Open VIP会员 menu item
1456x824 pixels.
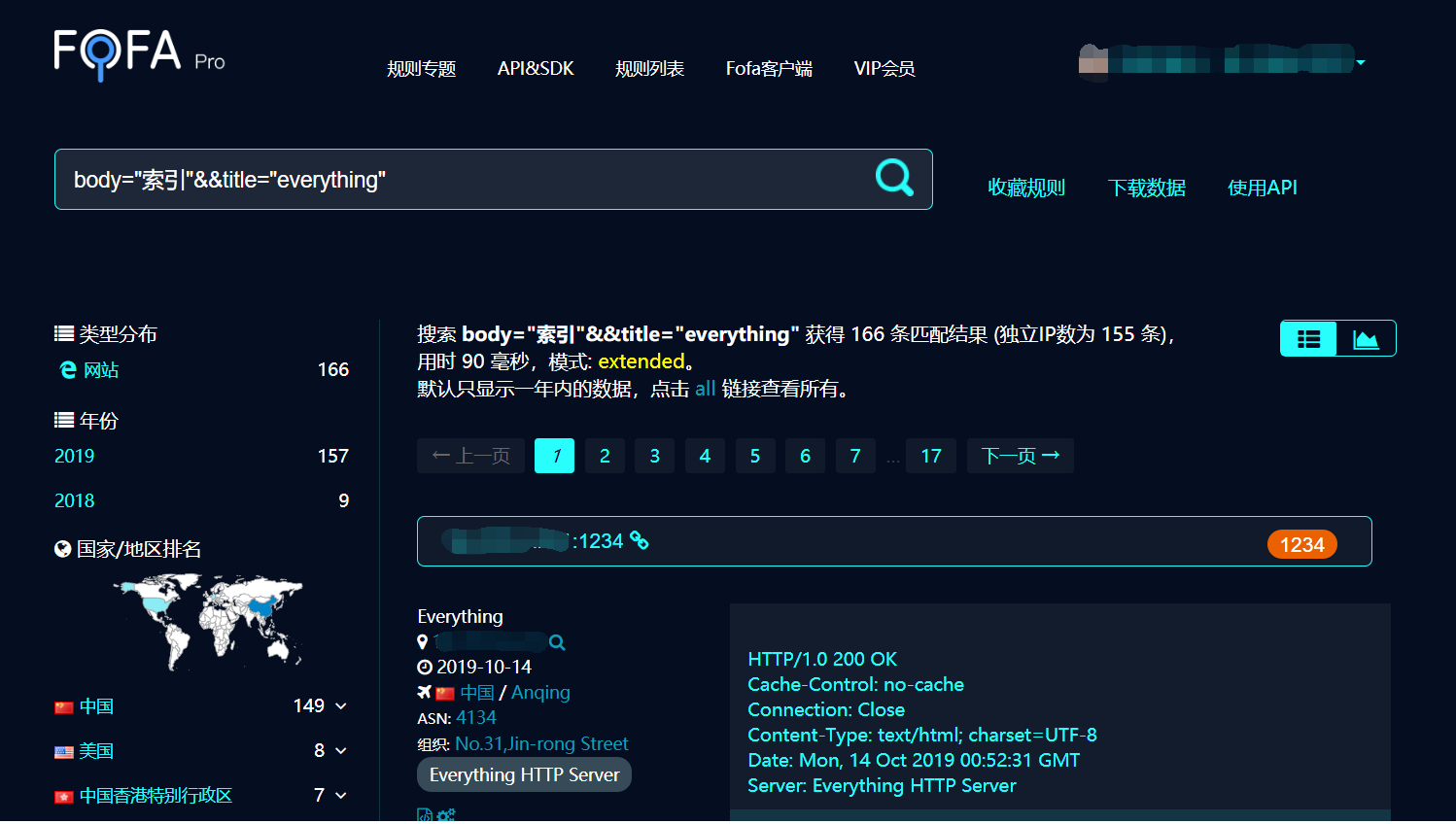pos(884,68)
